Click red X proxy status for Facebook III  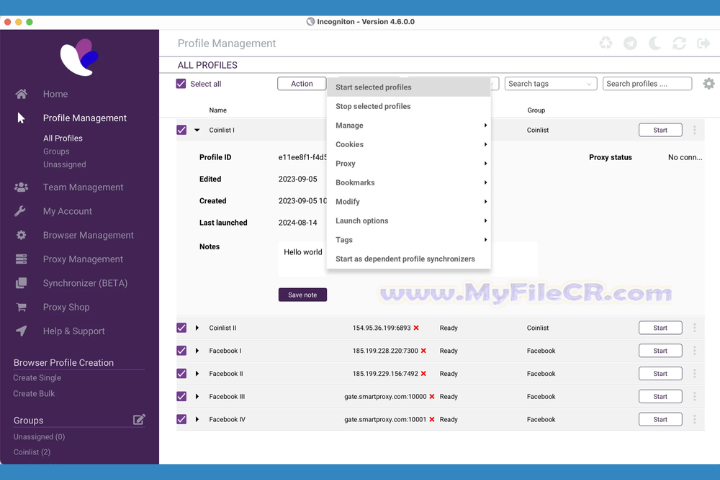tap(432, 396)
